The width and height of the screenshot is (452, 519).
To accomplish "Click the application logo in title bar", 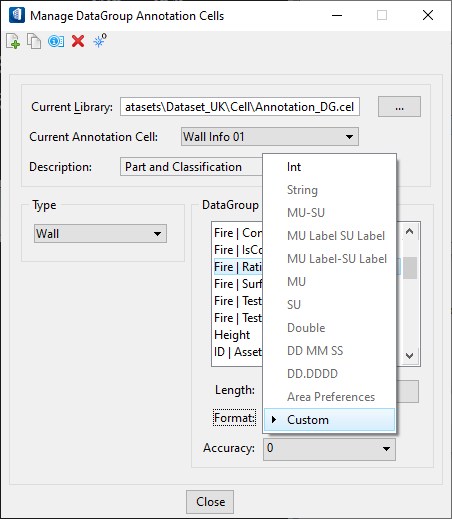I will (17, 15).
